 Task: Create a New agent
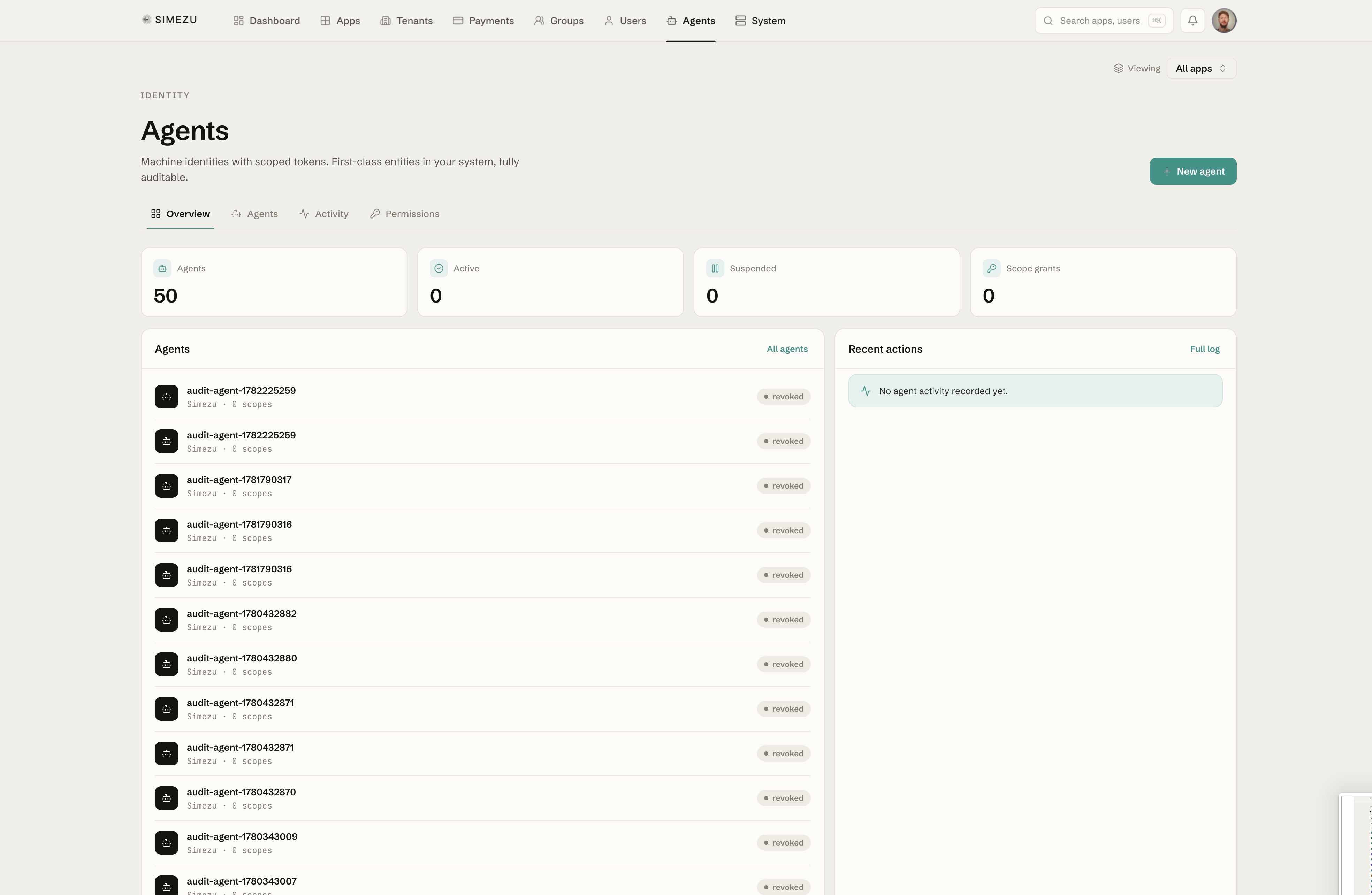click(x=1193, y=171)
